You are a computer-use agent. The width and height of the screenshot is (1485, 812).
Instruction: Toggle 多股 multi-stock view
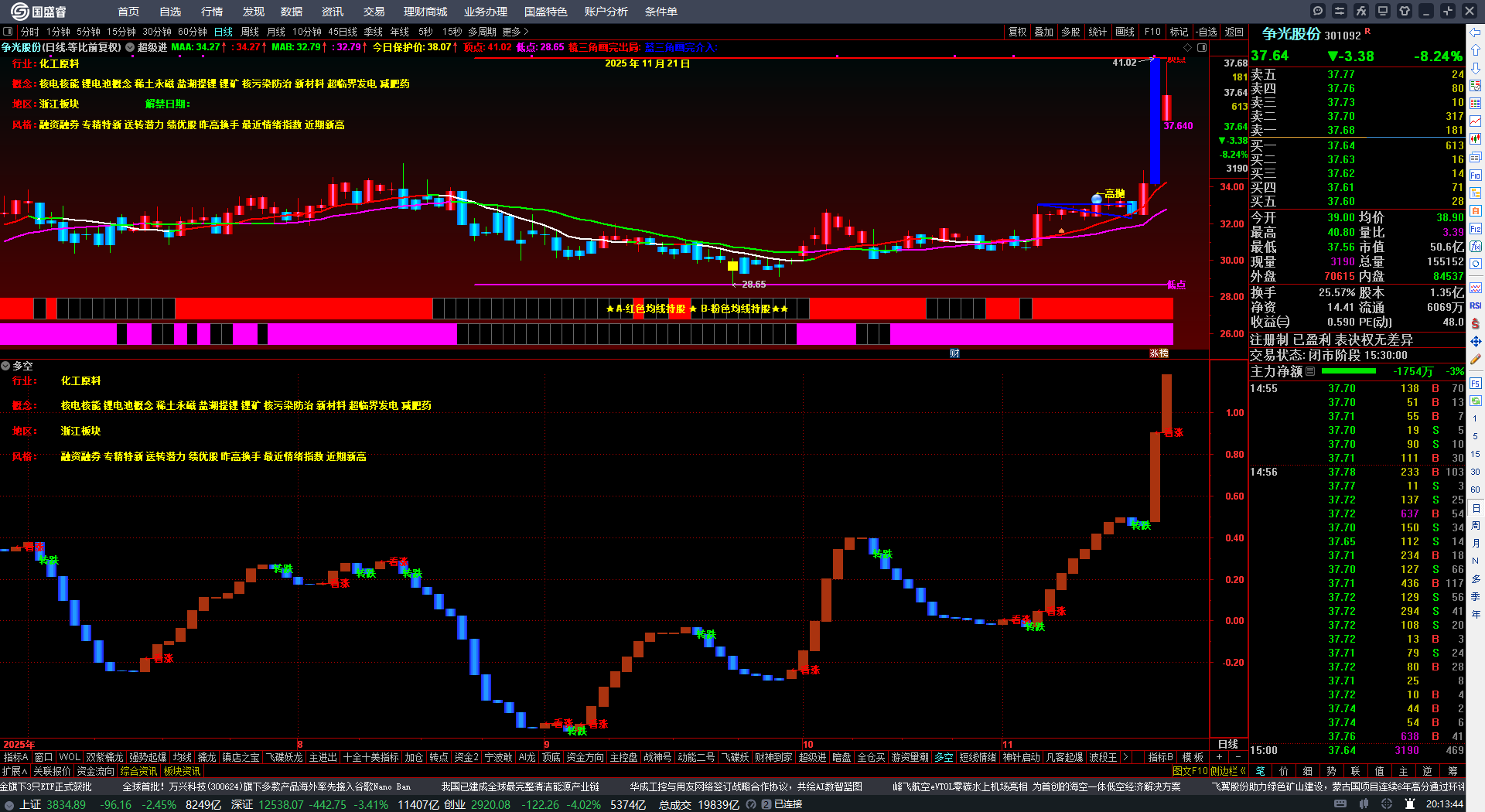(1070, 32)
